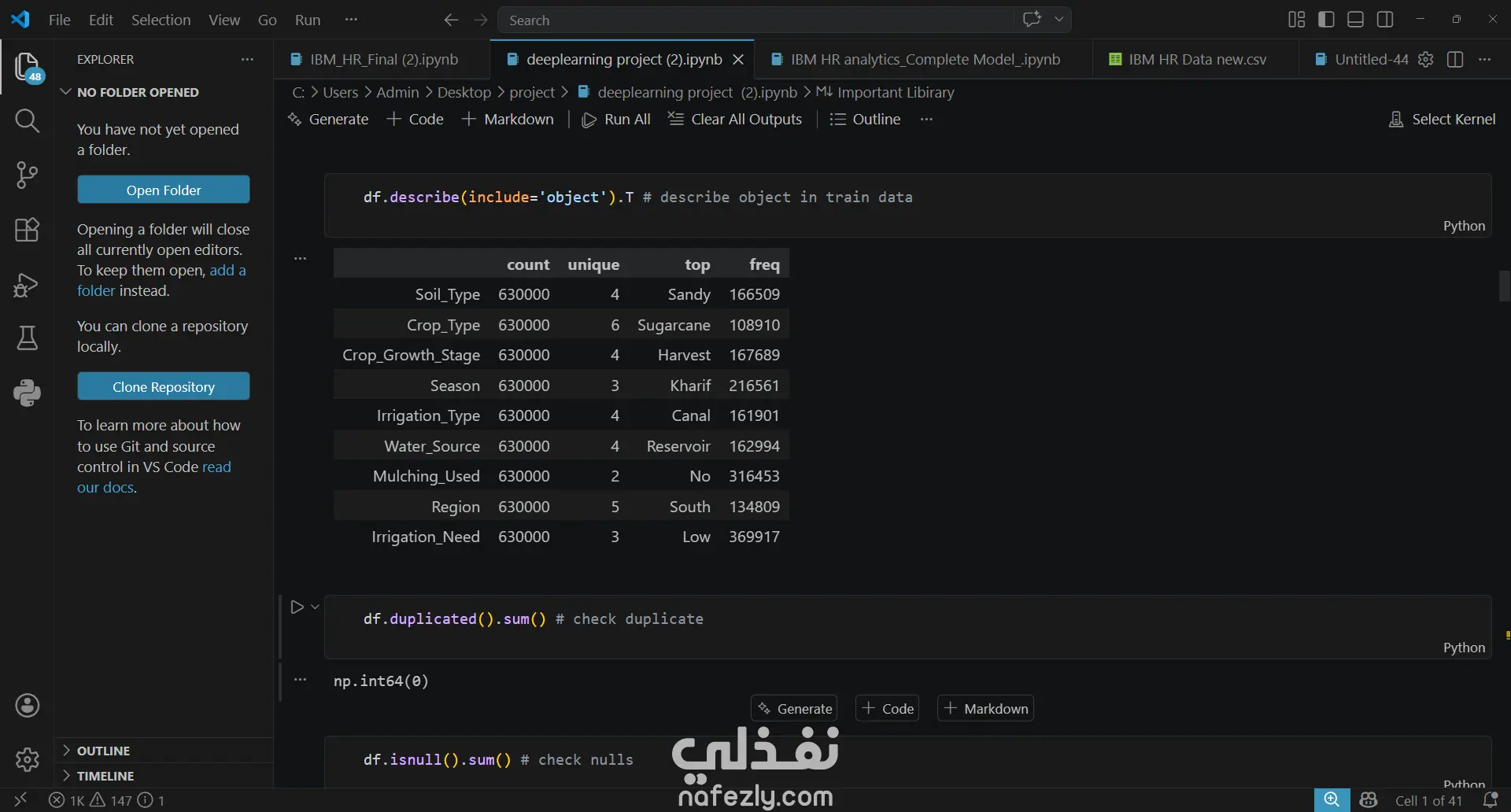Open more editor actions ellipsis

[x=1485, y=59]
